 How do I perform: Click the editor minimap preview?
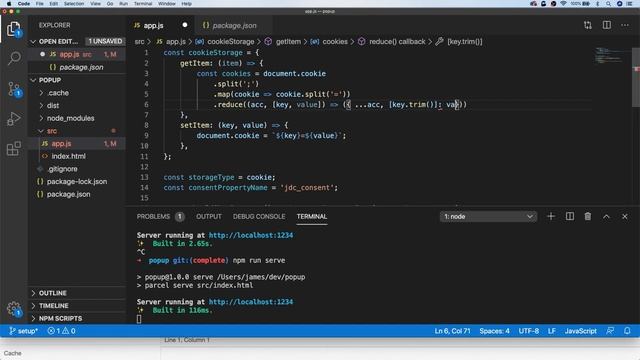(610, 56)
